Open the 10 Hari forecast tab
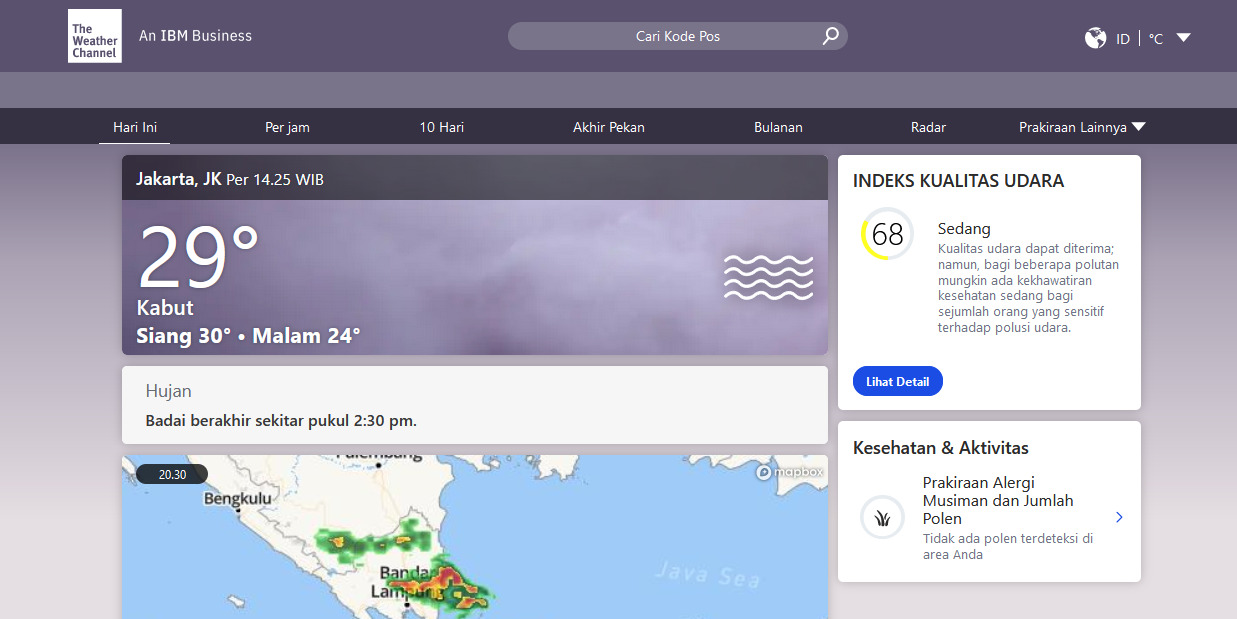The image size is (1237, 619). click(441, 127)
